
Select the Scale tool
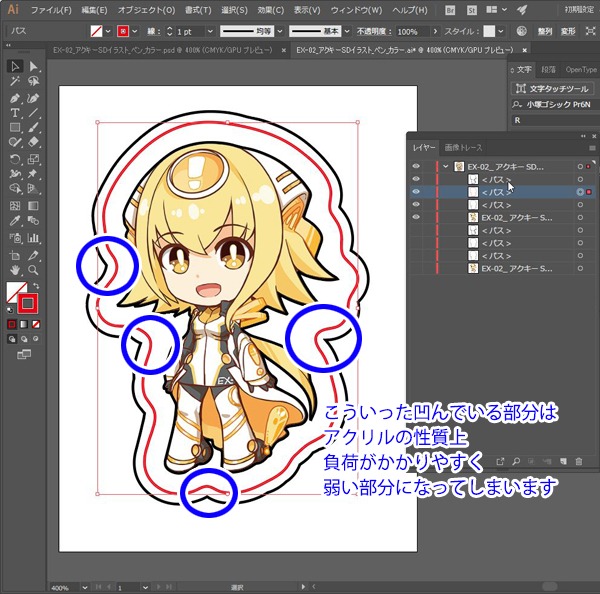33,159
